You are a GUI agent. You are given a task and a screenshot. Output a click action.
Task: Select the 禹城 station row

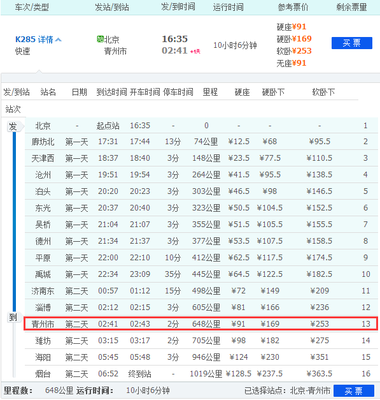pyautogui.click(x=202, y=274)
